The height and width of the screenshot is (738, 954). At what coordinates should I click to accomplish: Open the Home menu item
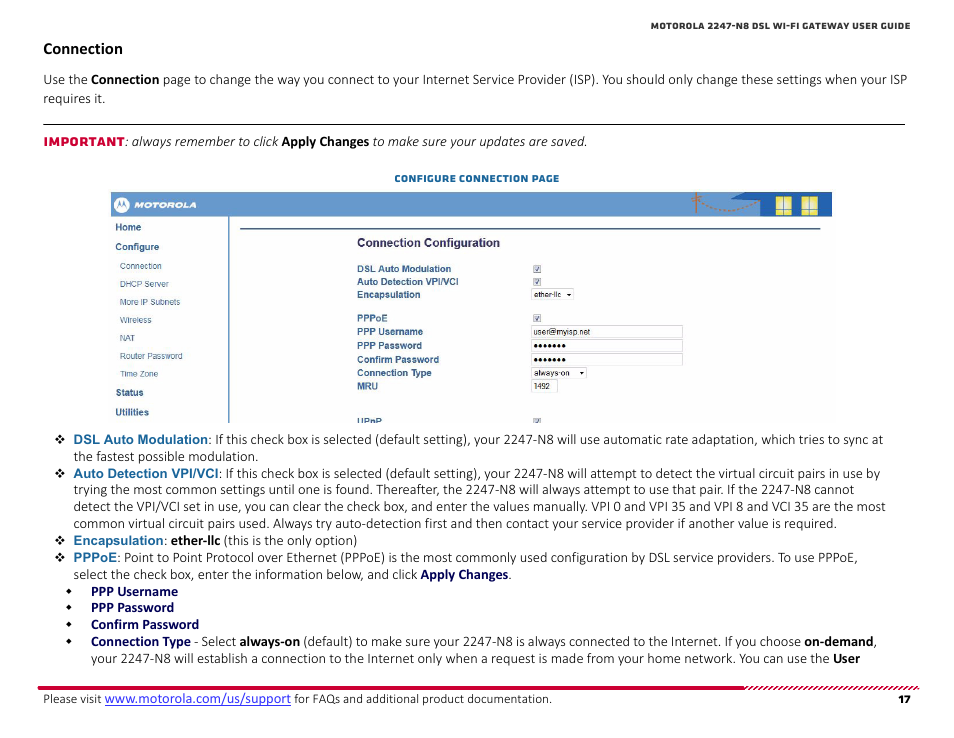[128, 227]
